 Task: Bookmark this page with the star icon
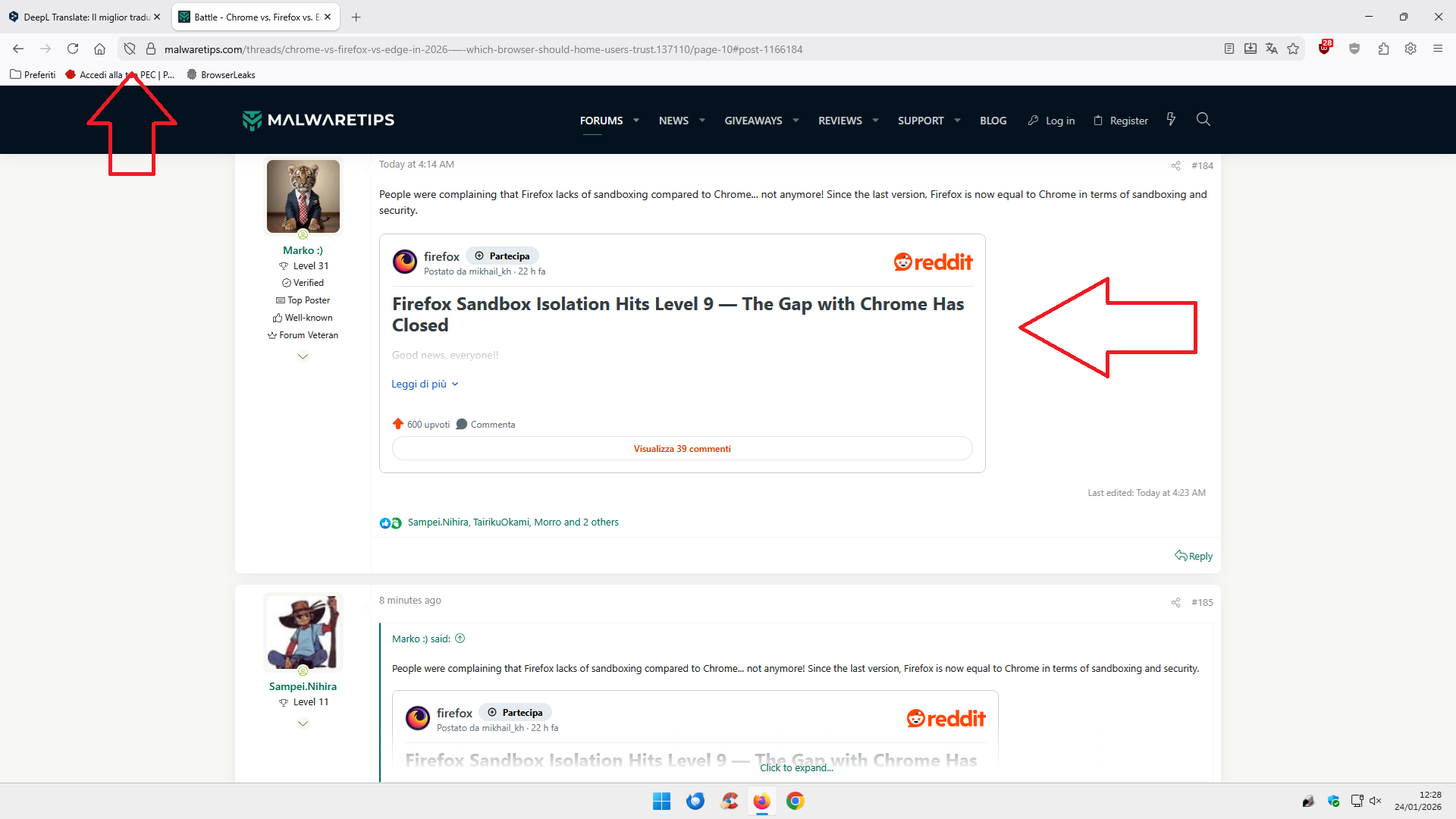click(1293, 49)
